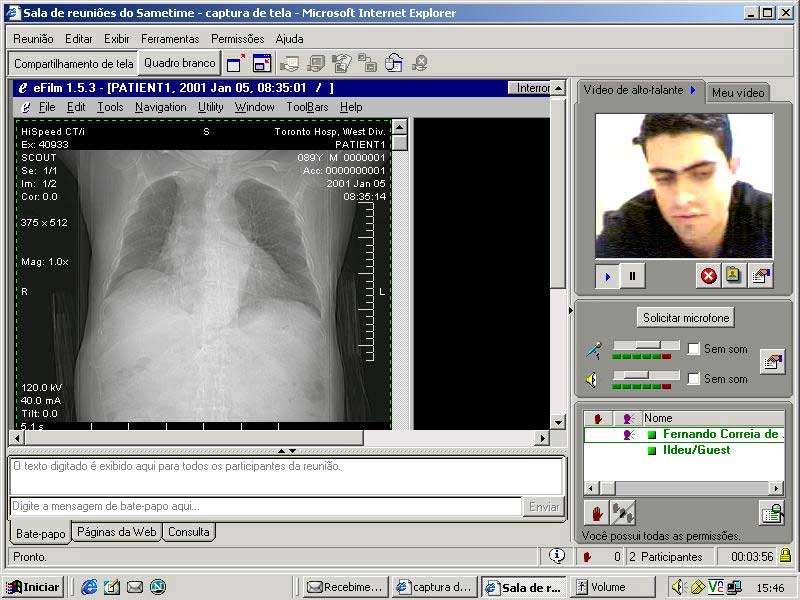800x600 pixels.
Task: Click the microphone icon
Action: pos(594,351)
